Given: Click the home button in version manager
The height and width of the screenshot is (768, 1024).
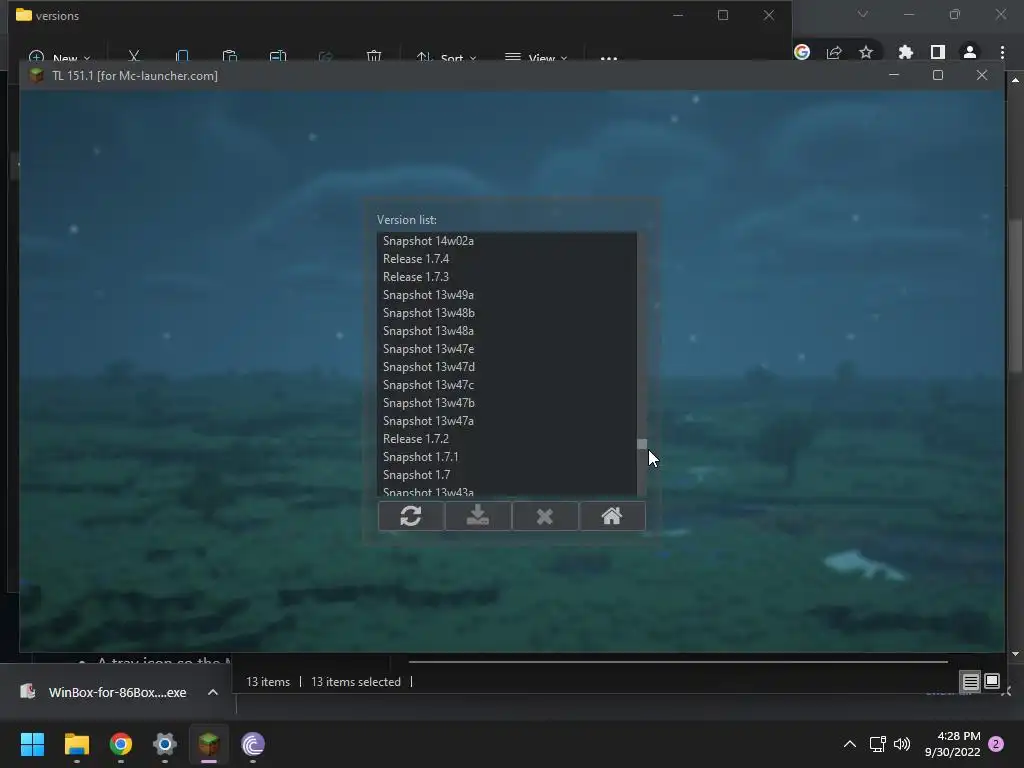Looking at the screenshot, I should [612, 516].
